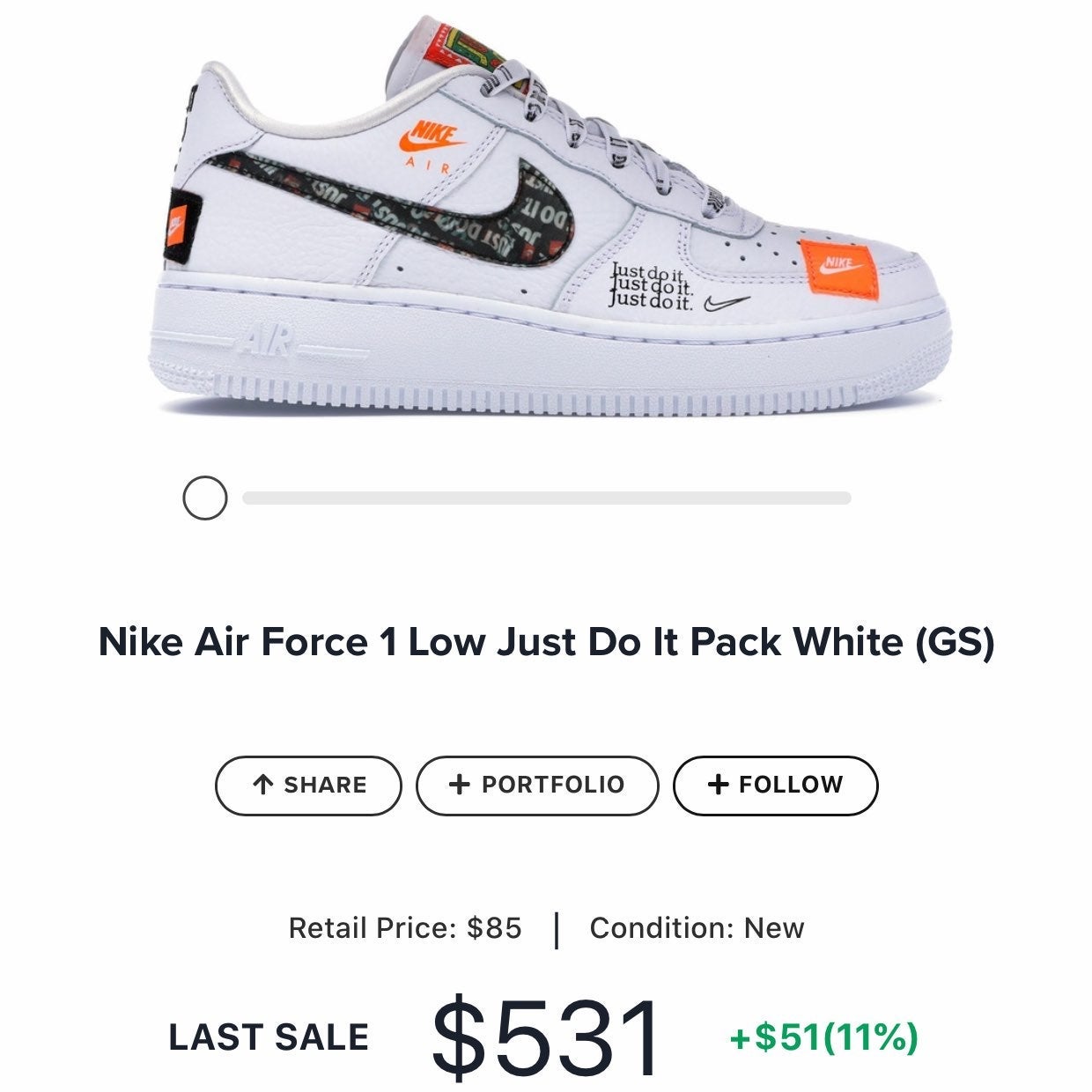1092x1092 pixels.
Task: Click the $531 last sale price
Action: coord(546,1037)
